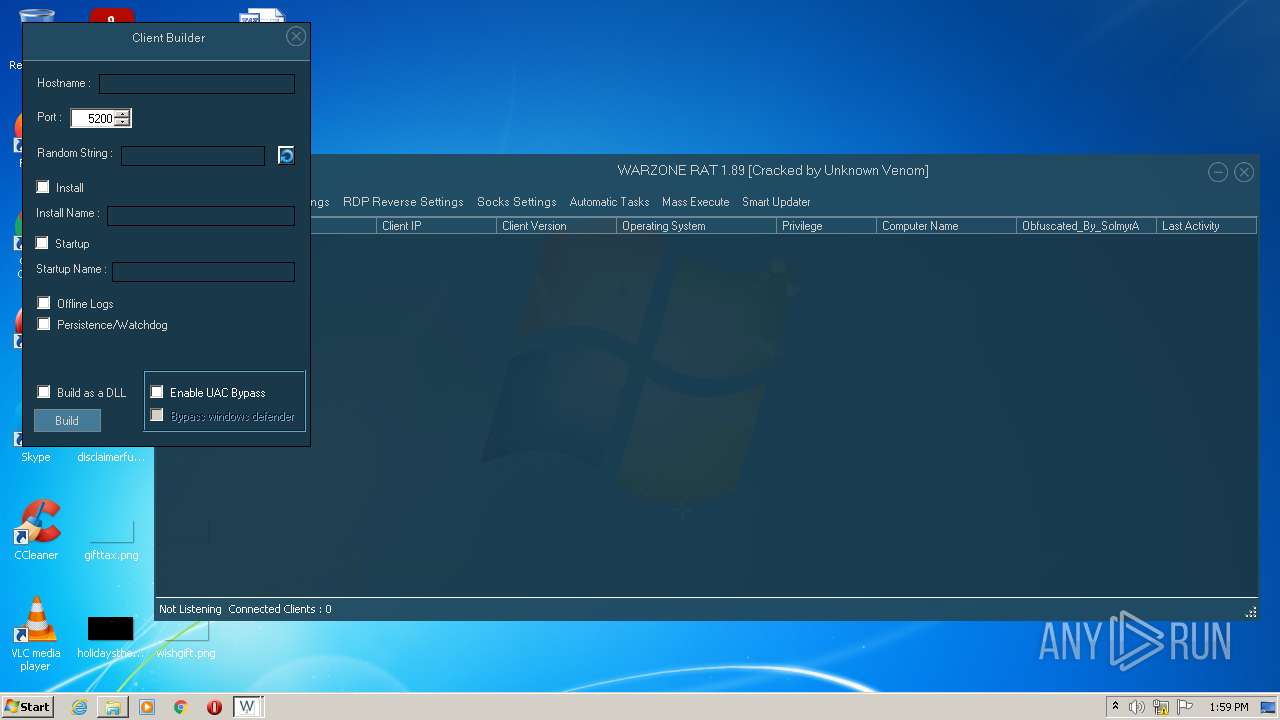Screen dimensions: 1280x720
Task: Tick the Enable UAC Bypass checkbox
Action: pyautogui.click(x=157, y=392)
